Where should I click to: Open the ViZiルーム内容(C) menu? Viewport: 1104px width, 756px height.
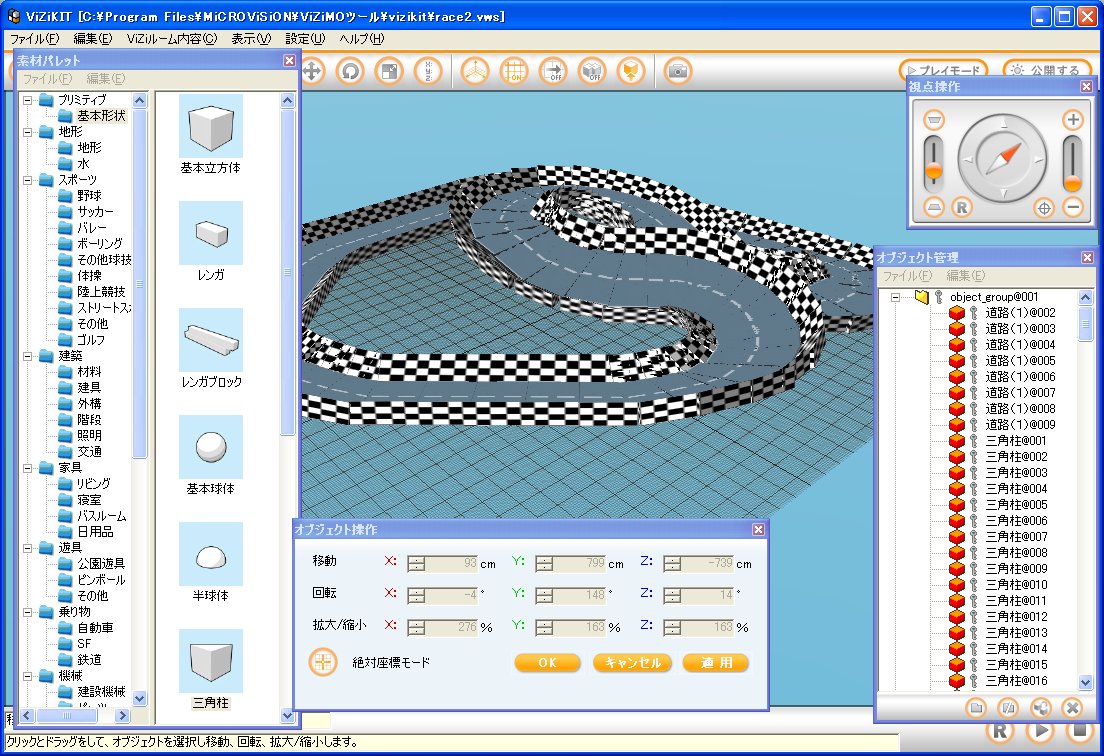click(171, 39)
